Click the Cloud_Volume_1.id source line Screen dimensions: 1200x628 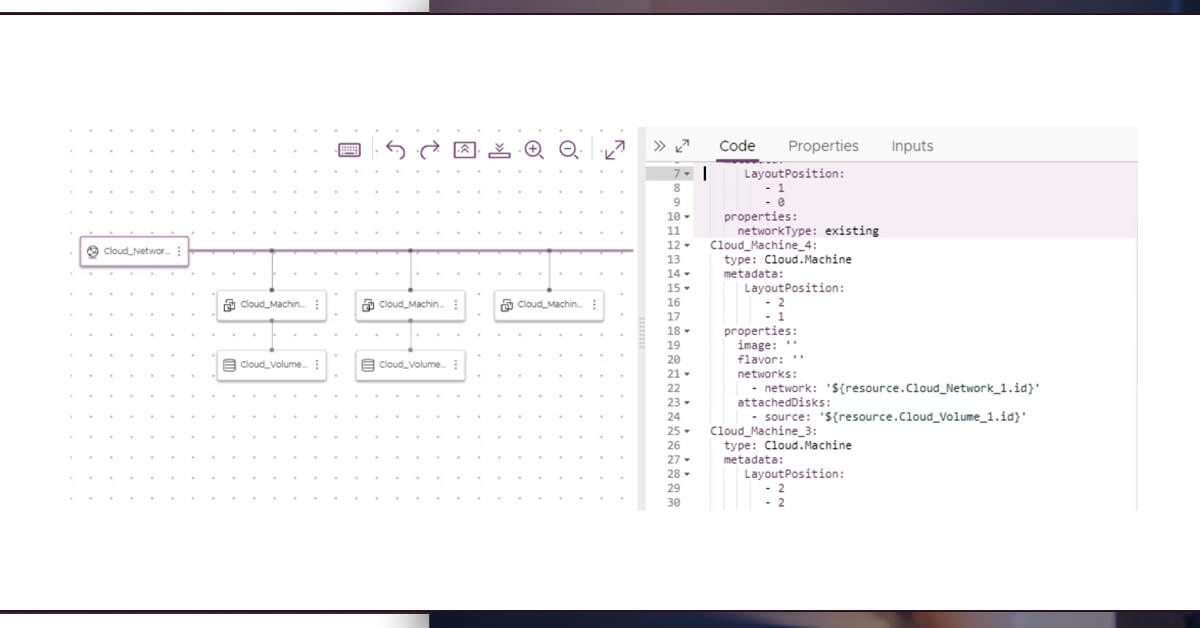point(889,417)
